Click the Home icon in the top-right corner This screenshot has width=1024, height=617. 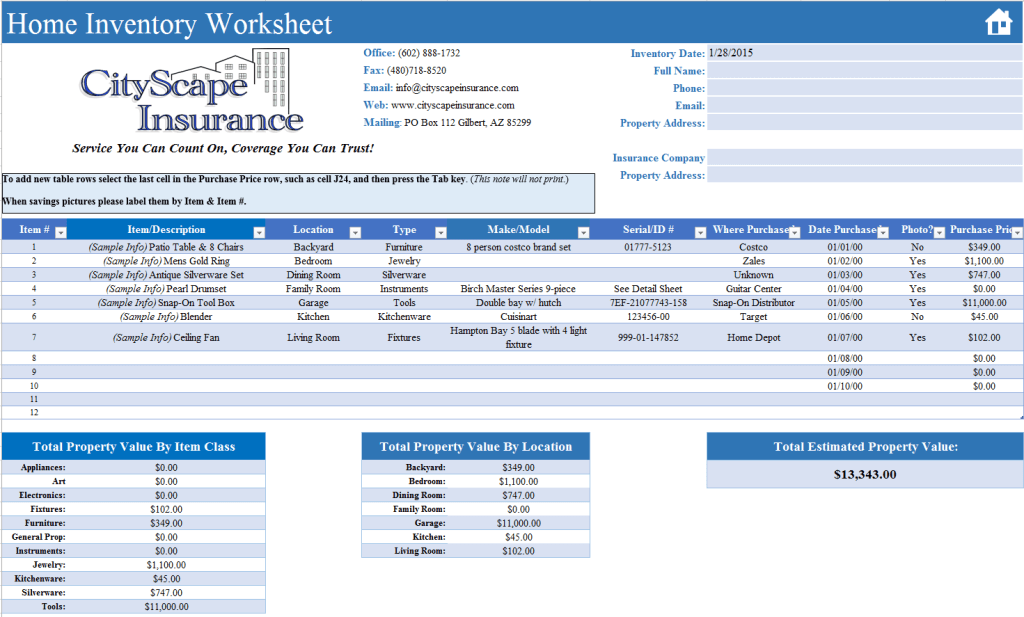[999, 21]
